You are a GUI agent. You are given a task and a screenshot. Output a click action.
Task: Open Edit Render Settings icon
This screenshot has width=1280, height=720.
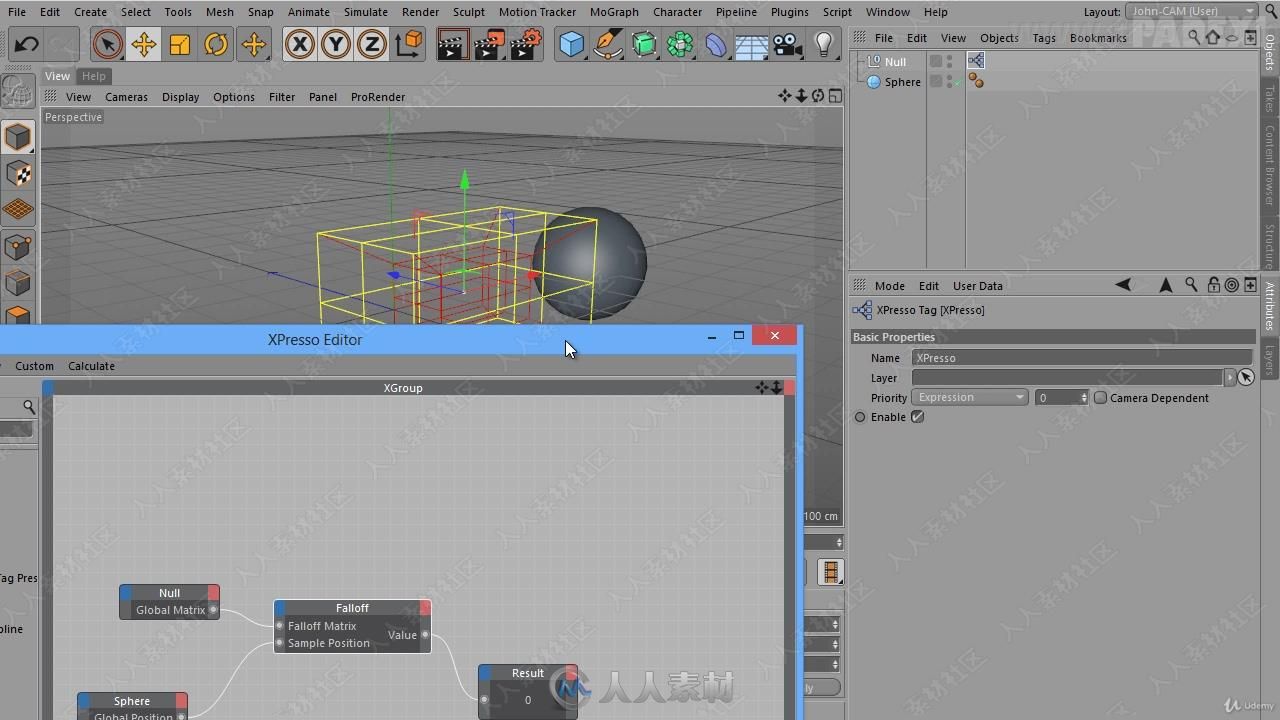[526, 44]
